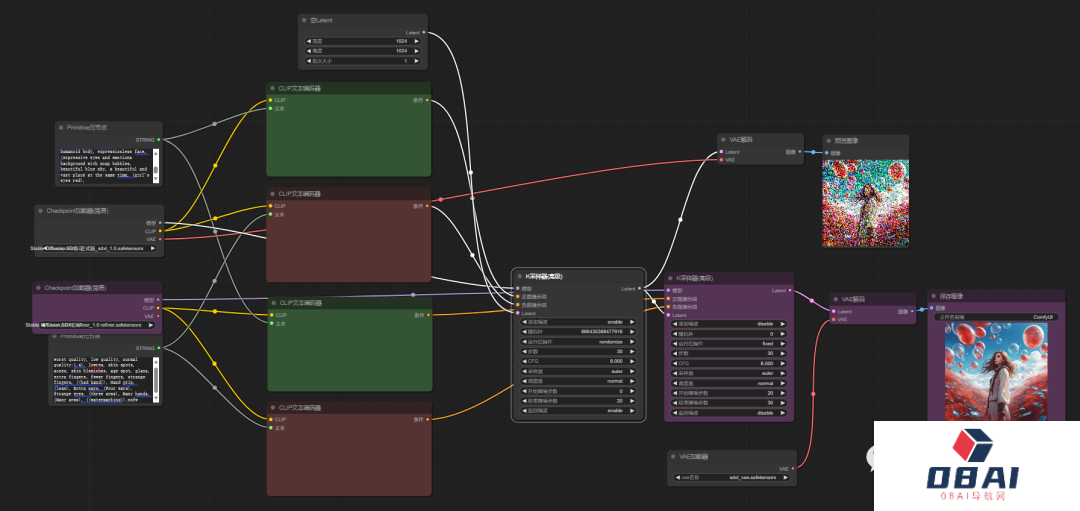The width and height of the screenshot is (1080, 511).
Task: Click CLIP input port of top green encoder
Action: [271, 101]
